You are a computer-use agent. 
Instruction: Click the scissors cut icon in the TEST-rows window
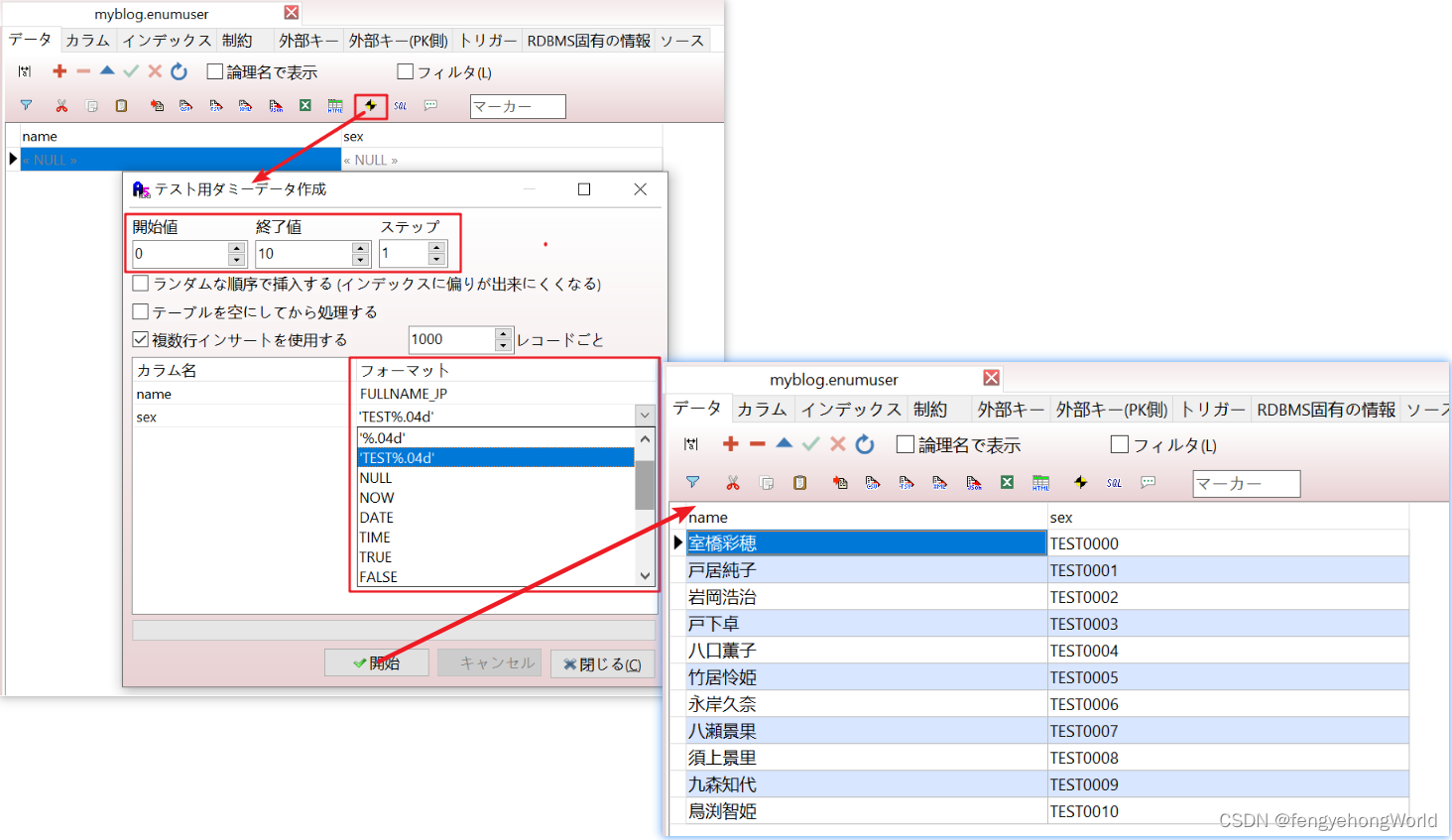point(733,482)
